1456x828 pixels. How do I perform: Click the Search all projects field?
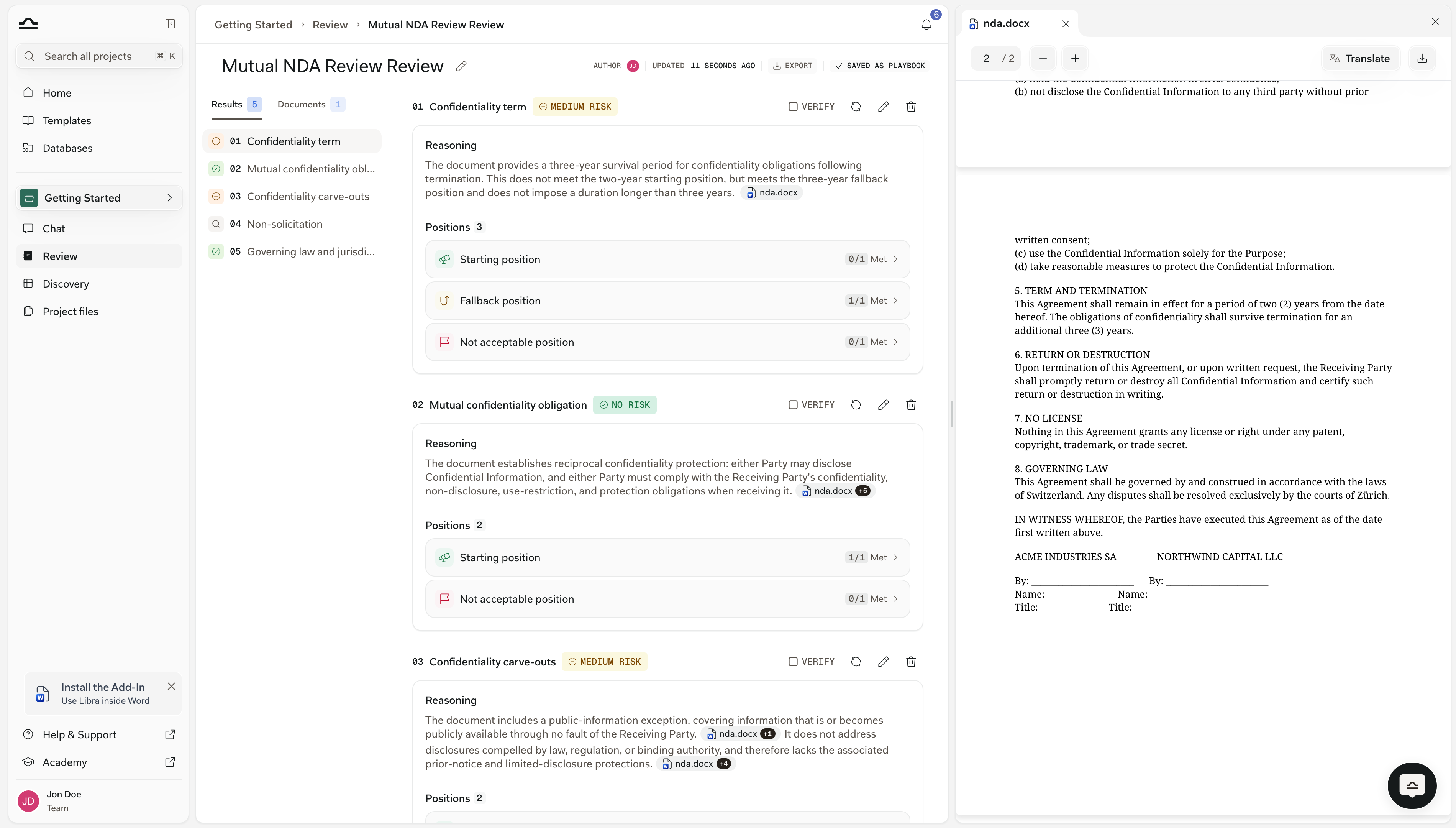coord(100,56)
